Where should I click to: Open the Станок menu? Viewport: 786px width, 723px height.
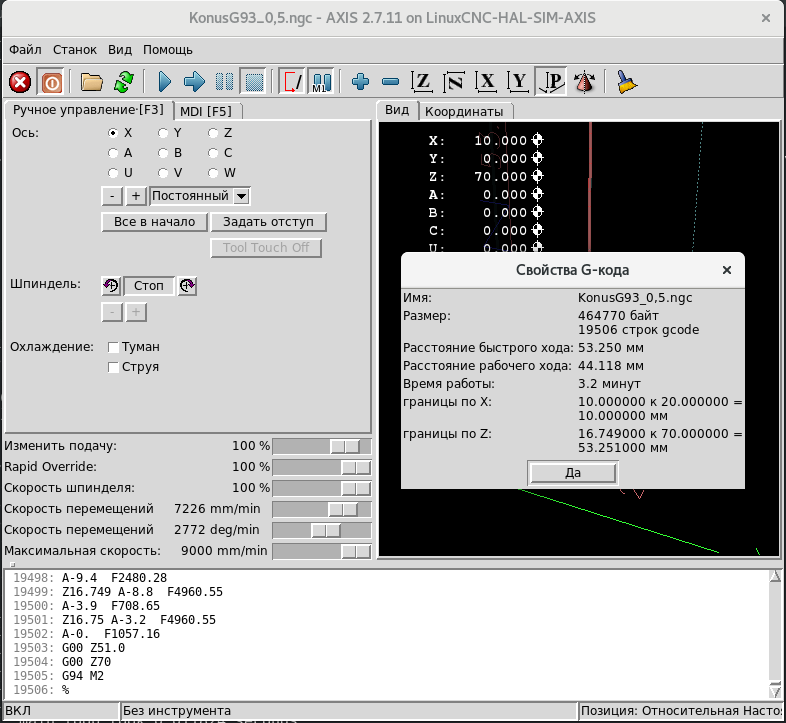(75, 49)
